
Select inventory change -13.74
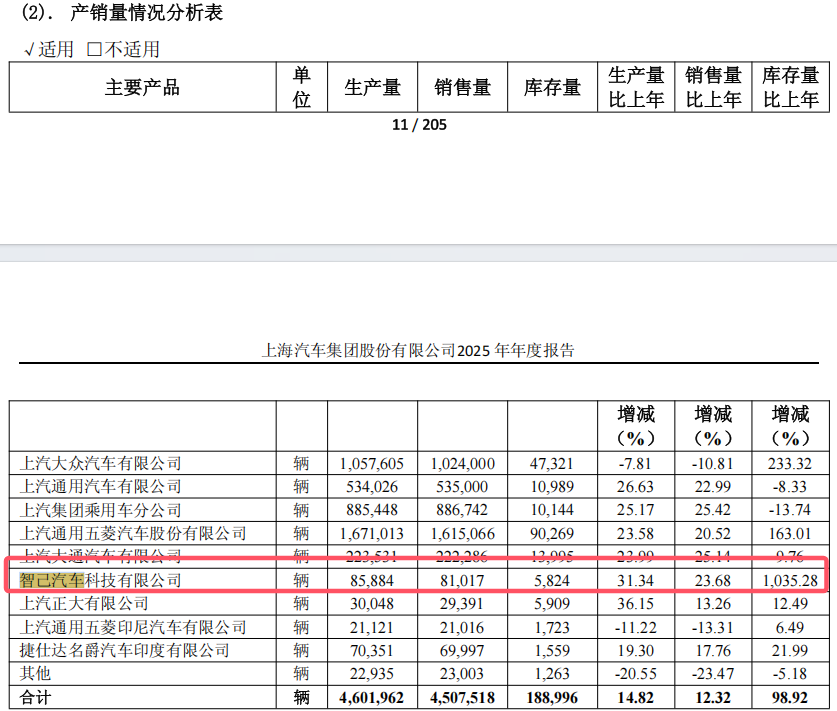pyautogui.click(x=790, y=510)
